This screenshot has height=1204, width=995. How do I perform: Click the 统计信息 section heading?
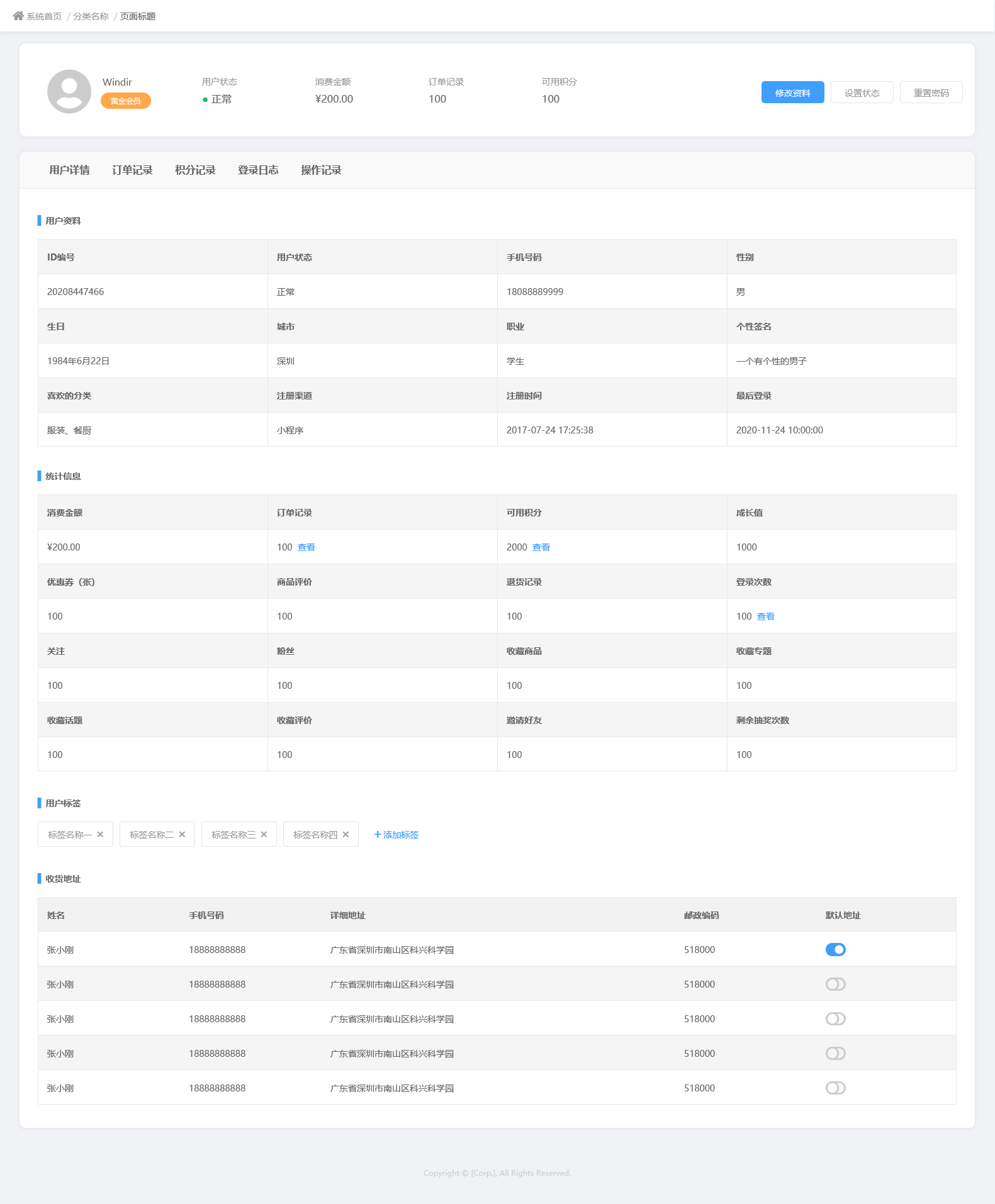coord(63,476)
